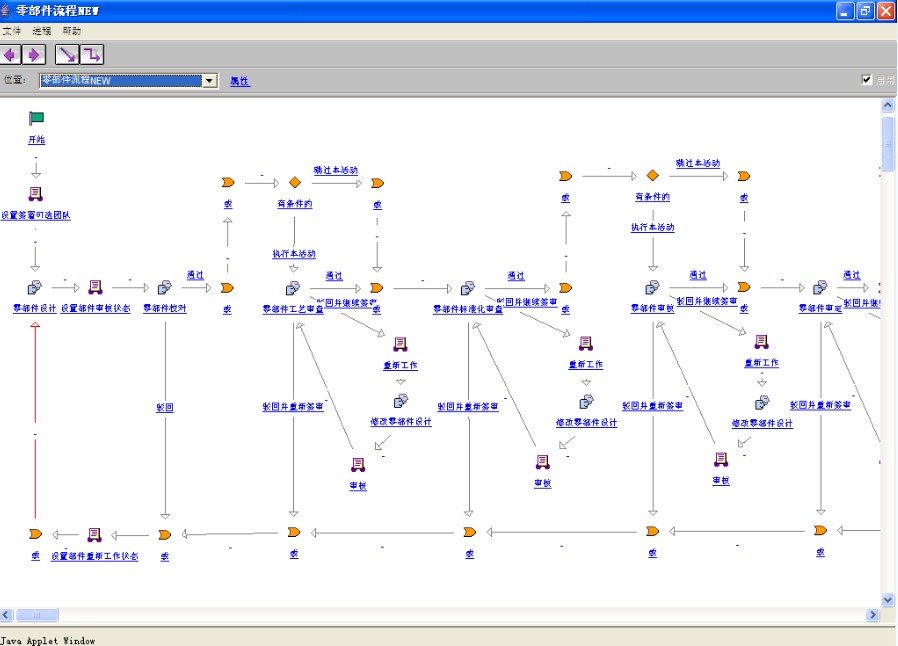Click the vertical scrollbar down arrow
898x646 pixels.
[888, 599]
